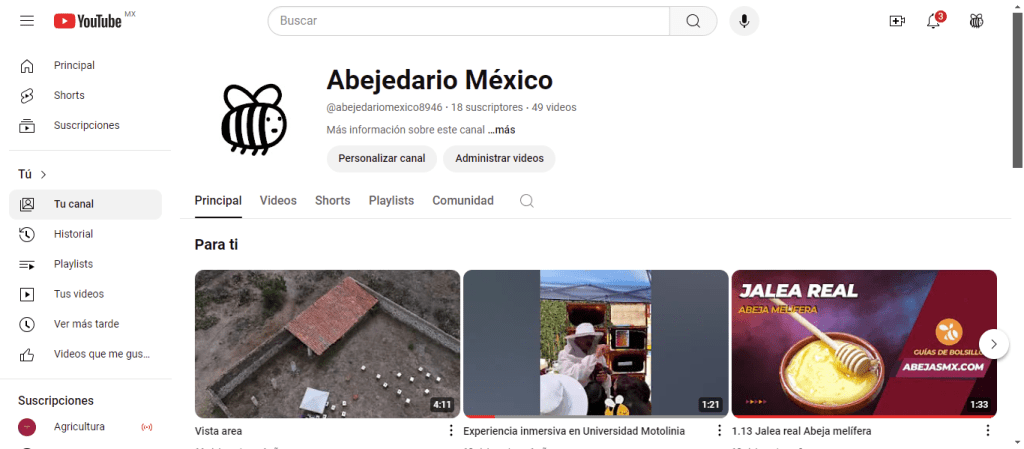Open the account avatar menu

977,21
